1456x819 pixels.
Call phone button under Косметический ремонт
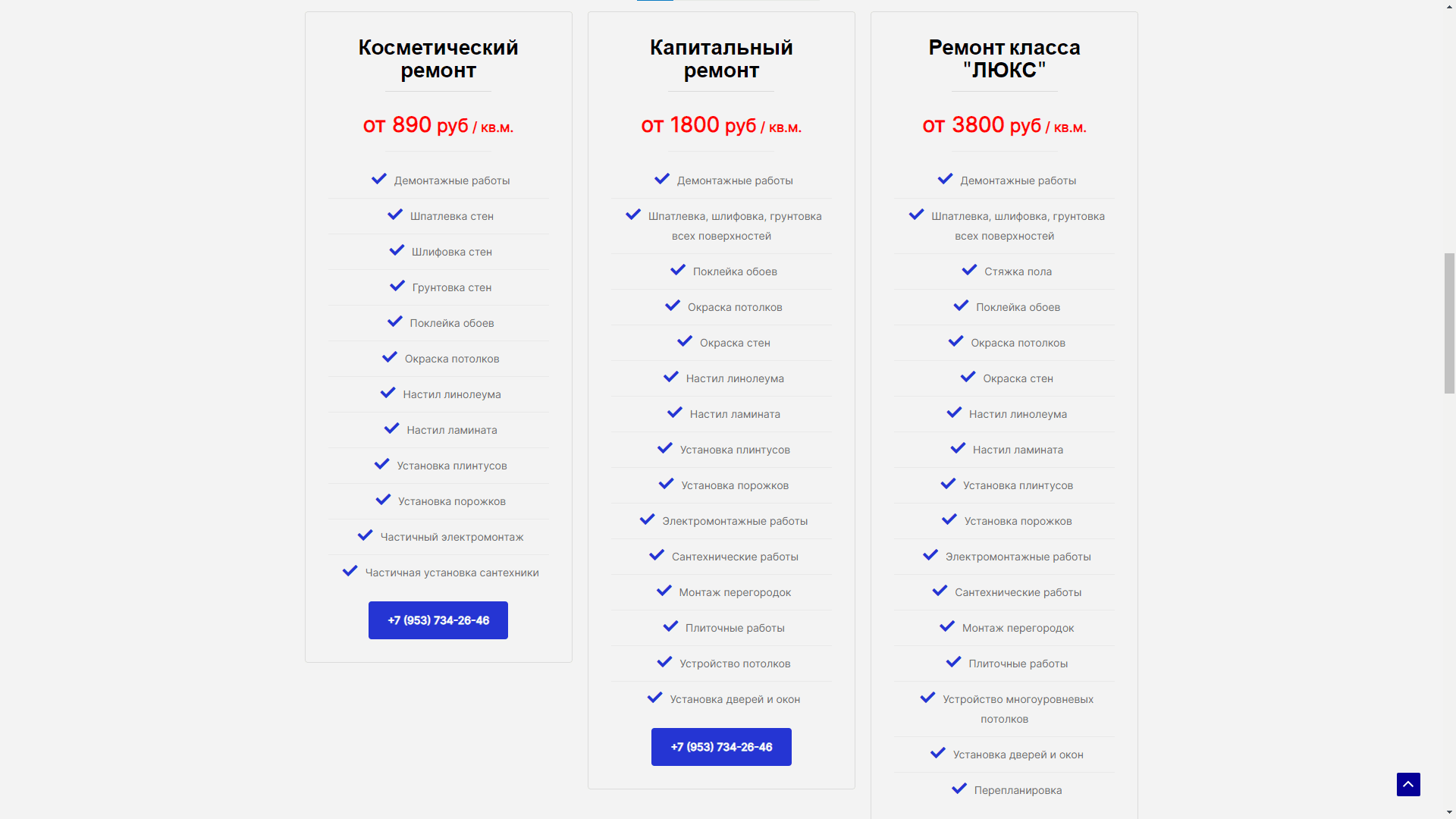tap(438, 620)
